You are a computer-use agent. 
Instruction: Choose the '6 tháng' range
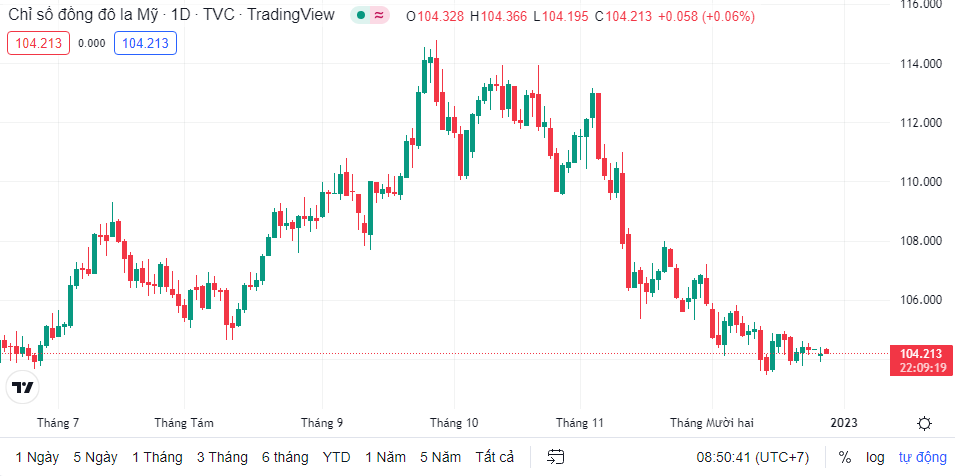(285, 457)
